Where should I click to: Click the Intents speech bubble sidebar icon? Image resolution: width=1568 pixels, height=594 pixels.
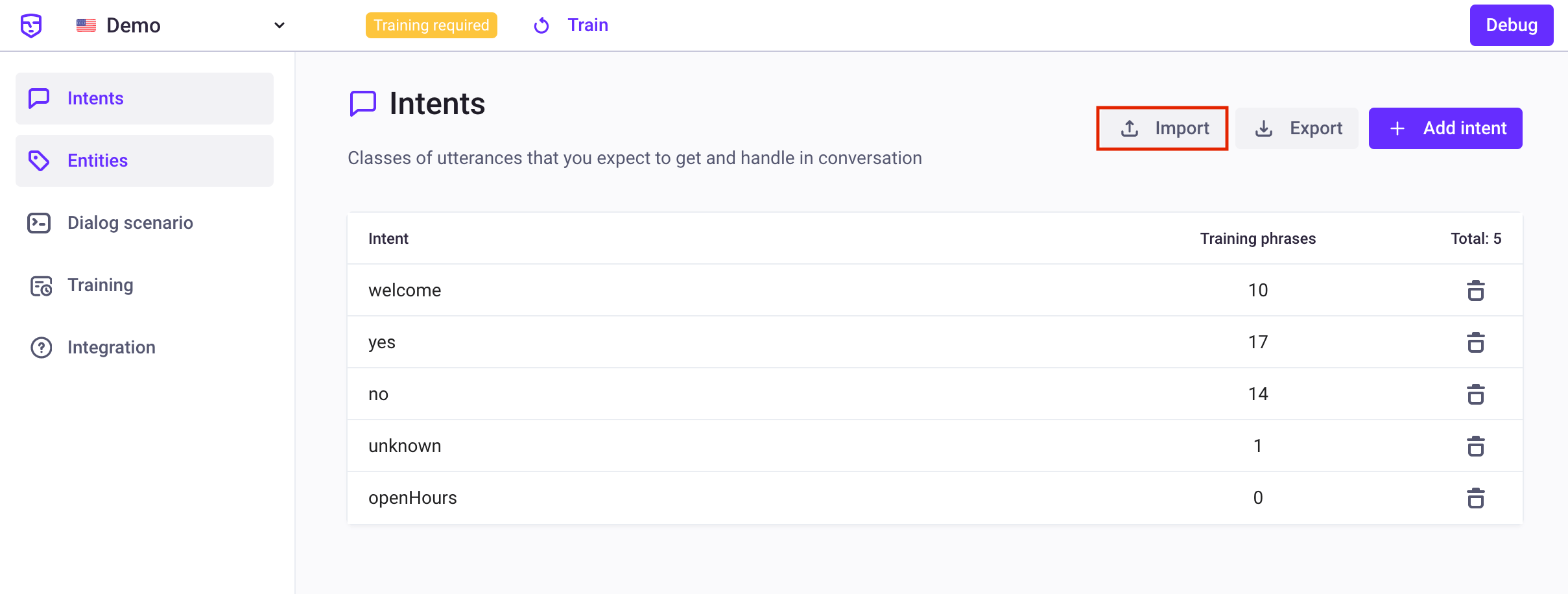39,99
